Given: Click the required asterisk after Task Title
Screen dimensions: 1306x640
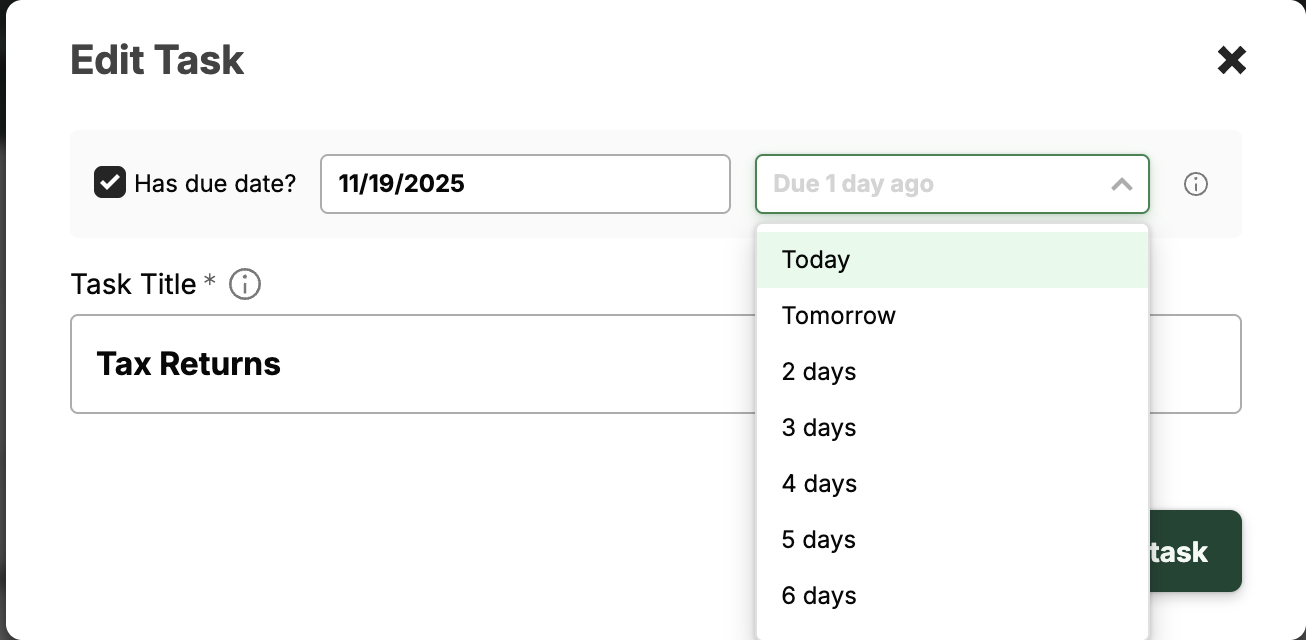Looking at the screenshot, I should pos(210,283).
